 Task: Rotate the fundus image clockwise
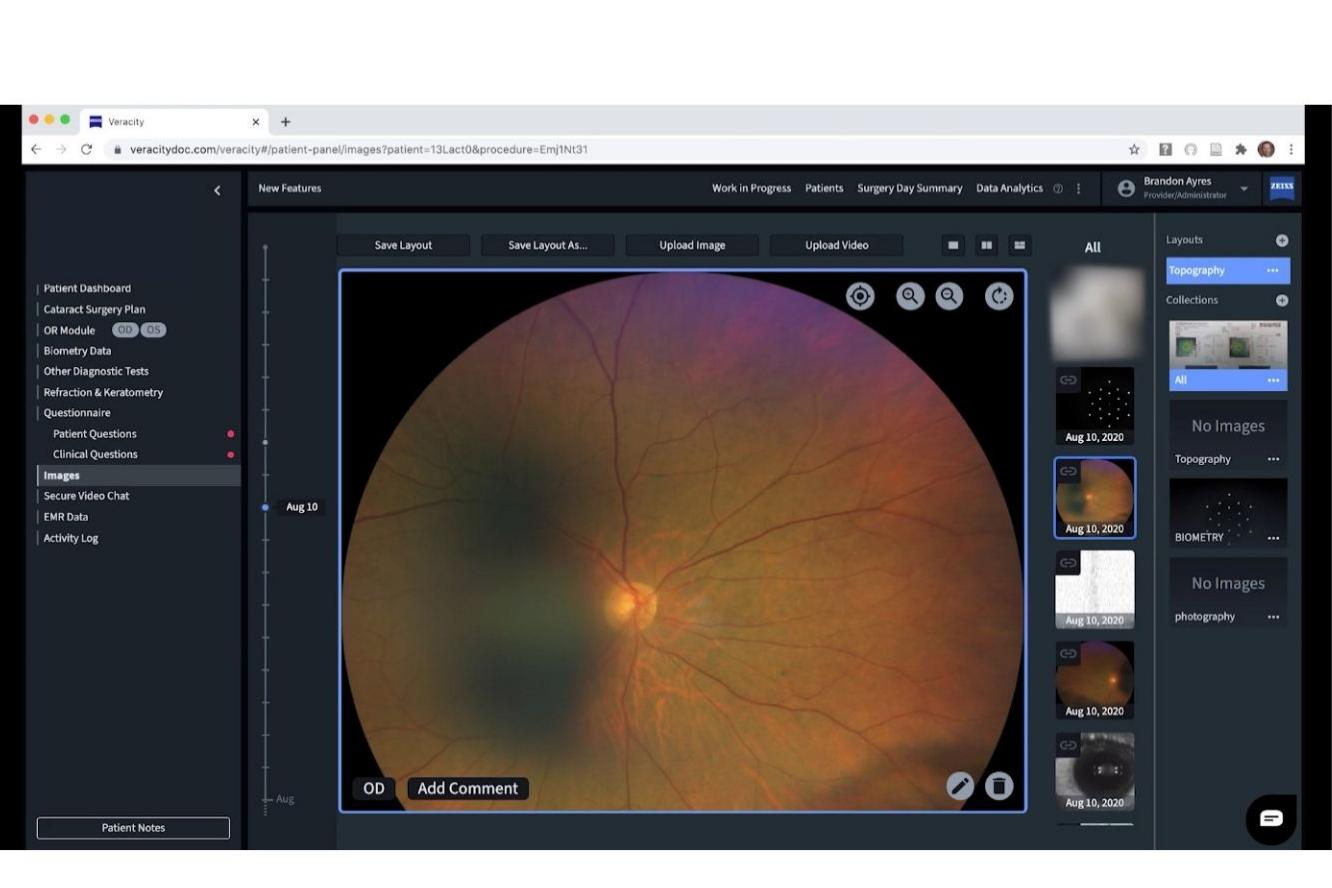[999, 296]
